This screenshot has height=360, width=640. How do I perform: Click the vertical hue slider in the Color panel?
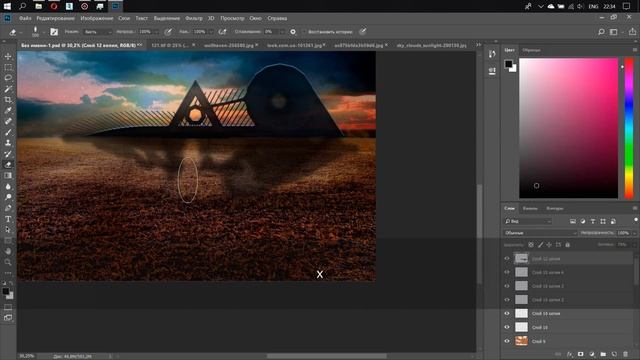[x=629, y=128]
